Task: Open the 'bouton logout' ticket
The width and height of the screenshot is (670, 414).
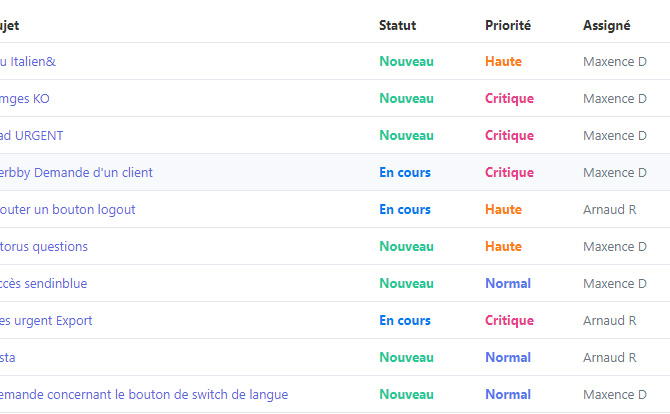Action: [68, 210]
